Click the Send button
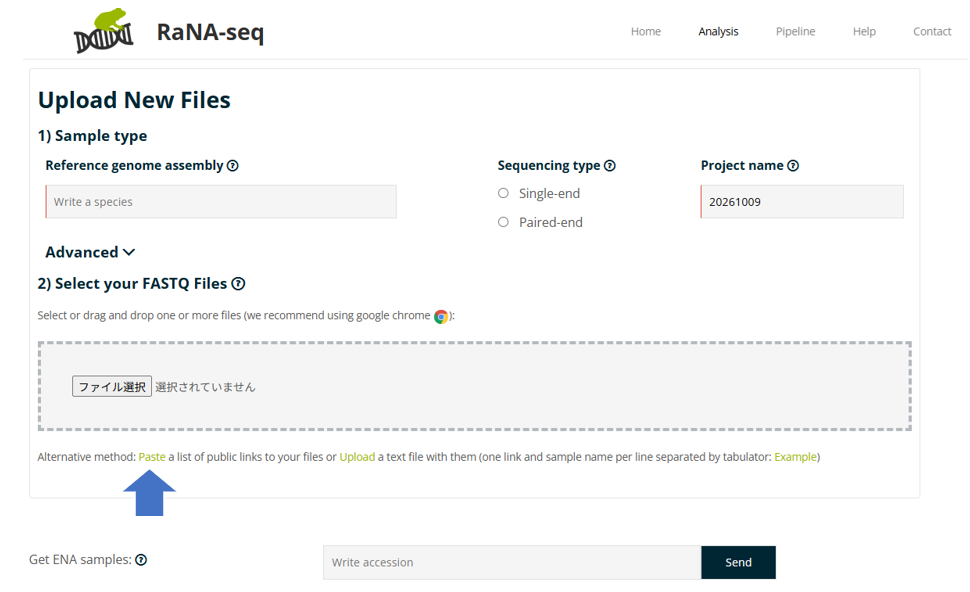The image size is (970, 592). (x=738, y=562)
